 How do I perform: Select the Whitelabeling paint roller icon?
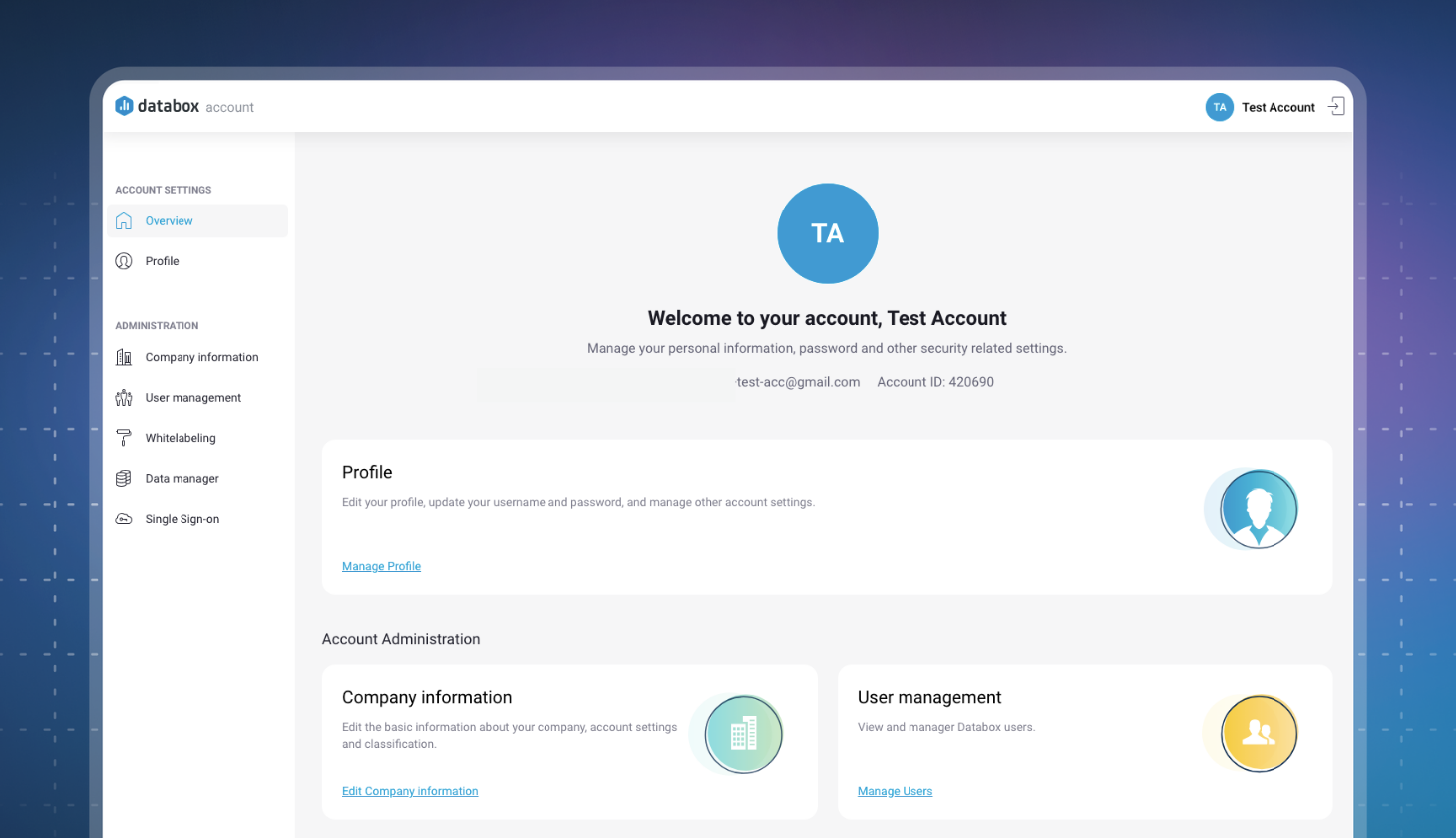(124, 438)
